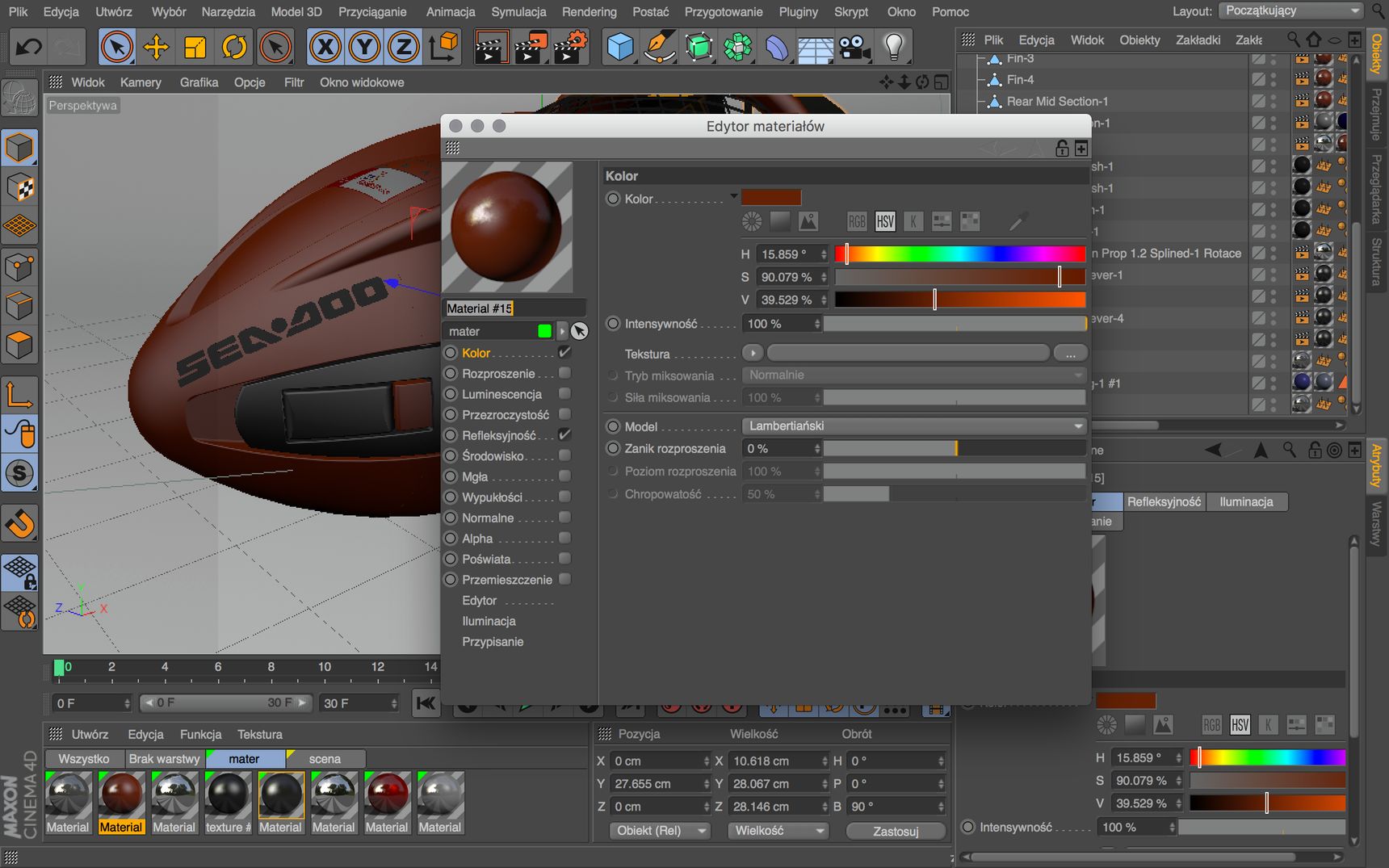This screenshot has width=1389, height=868.
Task: Select the Rotate tool
Action: [234, 47]
